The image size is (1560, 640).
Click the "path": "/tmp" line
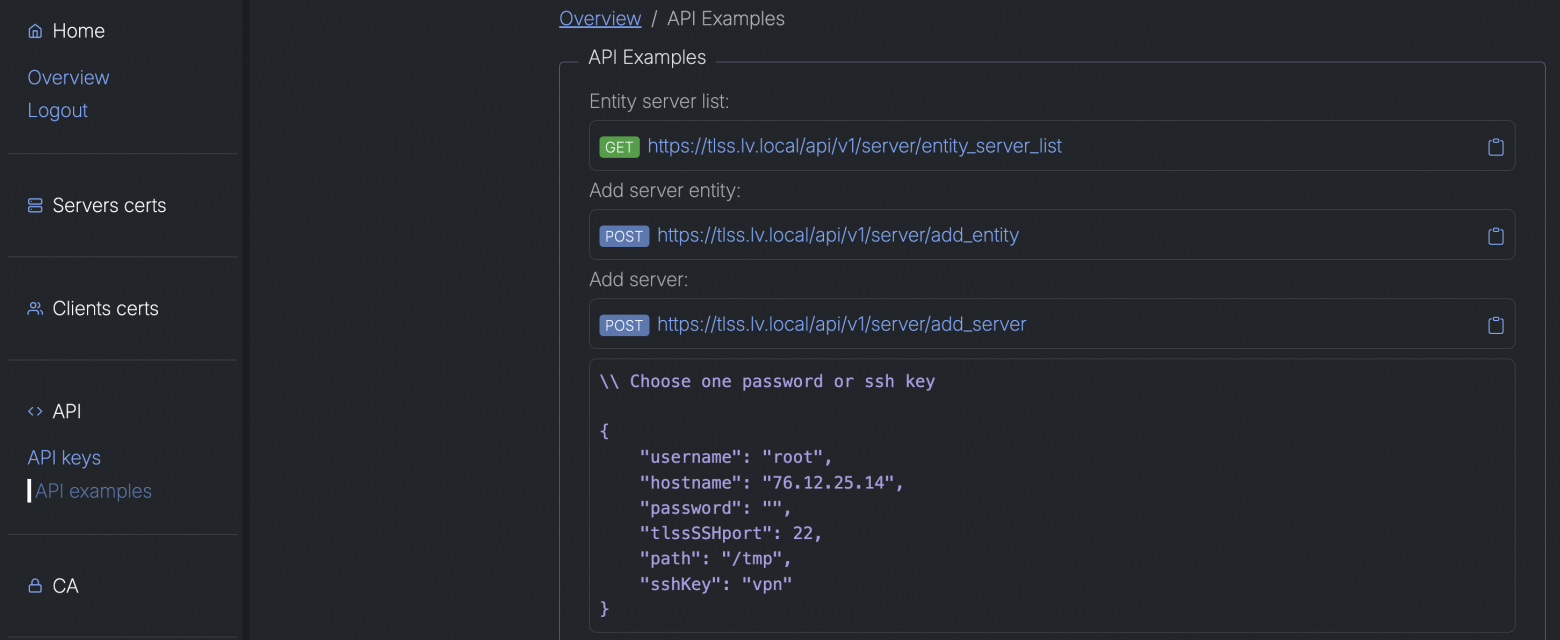tap(716, 558)
